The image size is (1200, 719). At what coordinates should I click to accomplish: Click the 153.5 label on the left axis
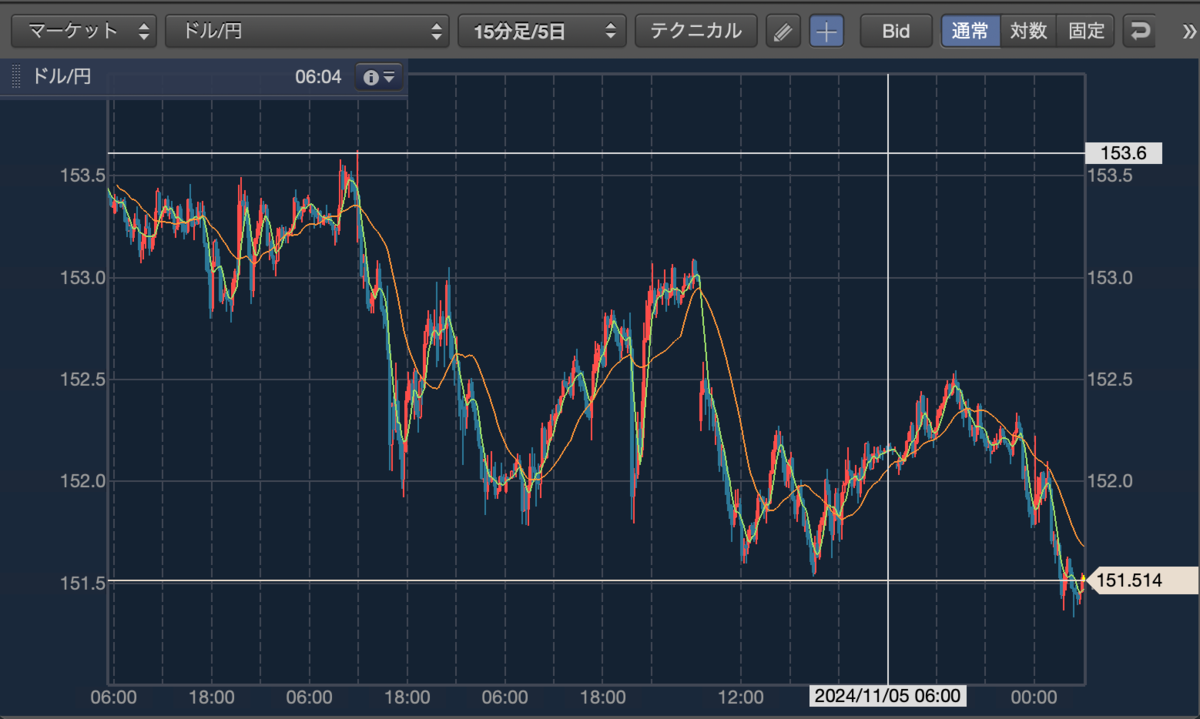click(84, 176)
